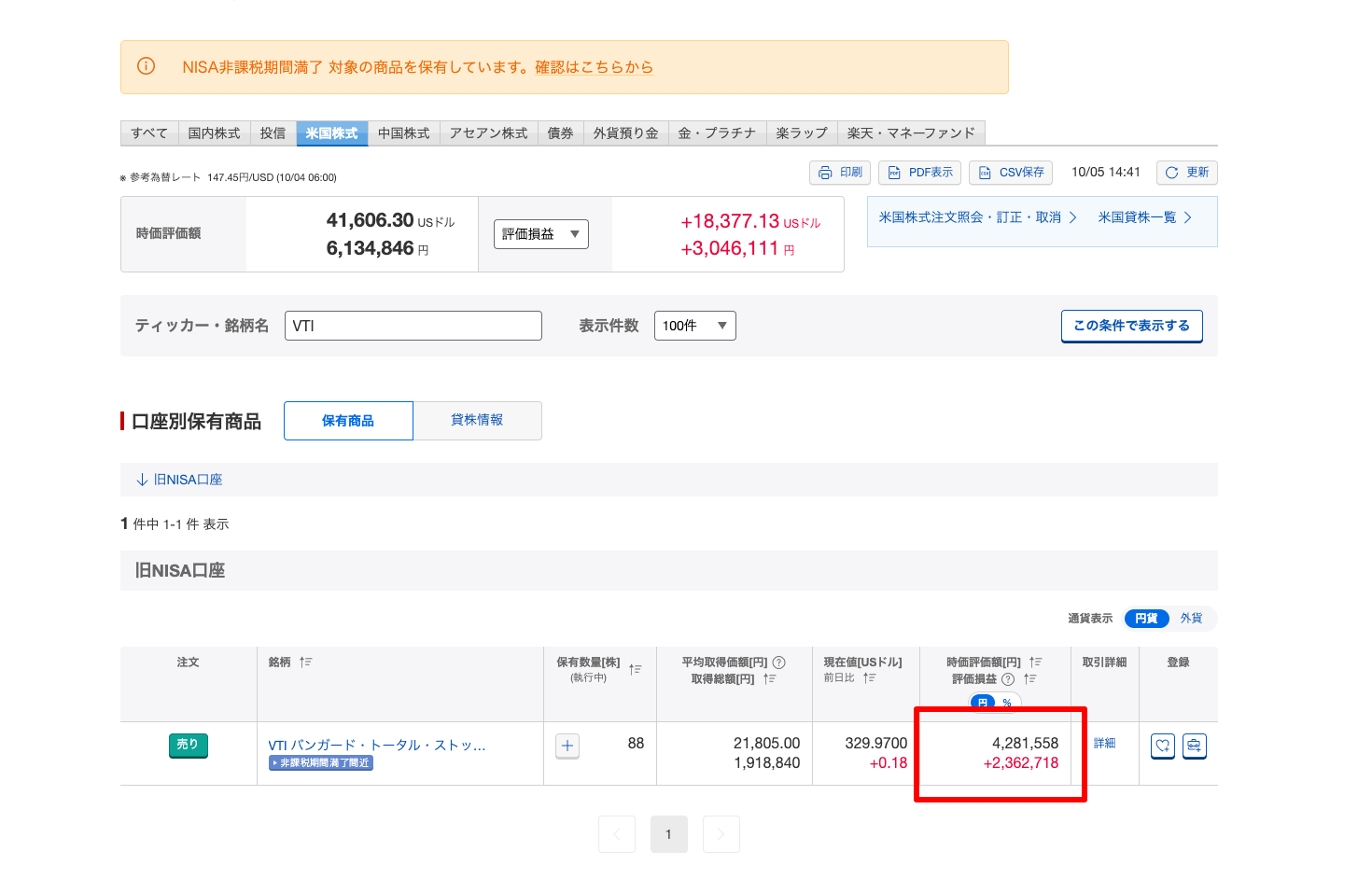Sort by 保有数量 using its sort icon
Image resolution: width=1372 pixels, height=893 pixels.
[636, 669]
